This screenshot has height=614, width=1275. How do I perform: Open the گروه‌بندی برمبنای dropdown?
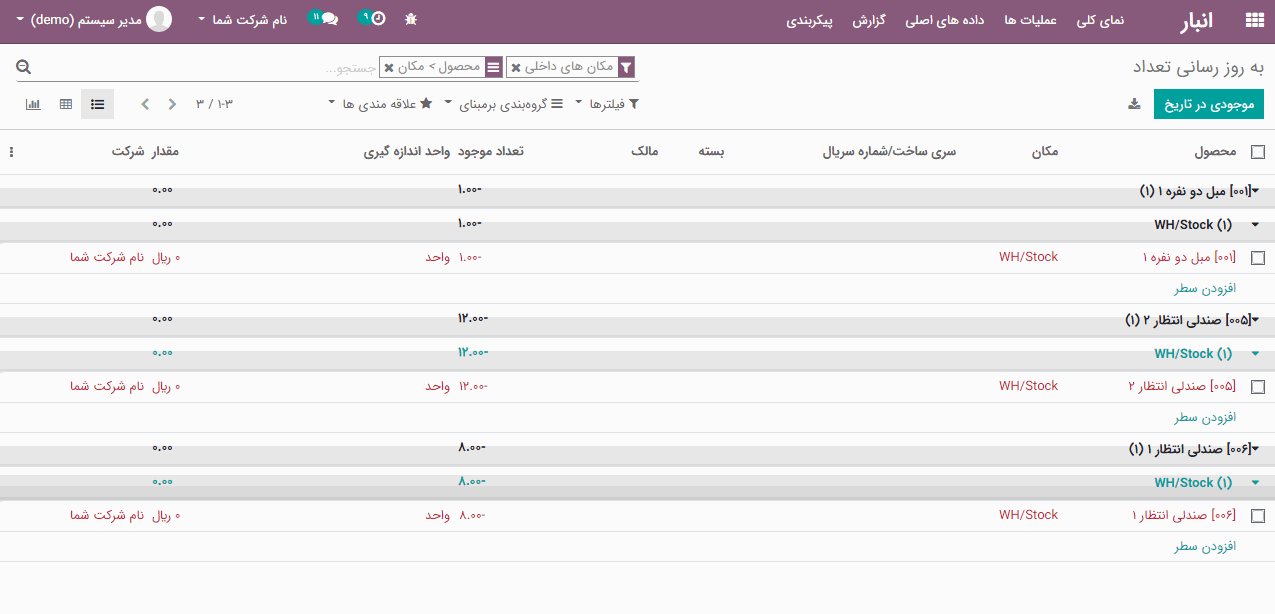[x=504, y=104]
